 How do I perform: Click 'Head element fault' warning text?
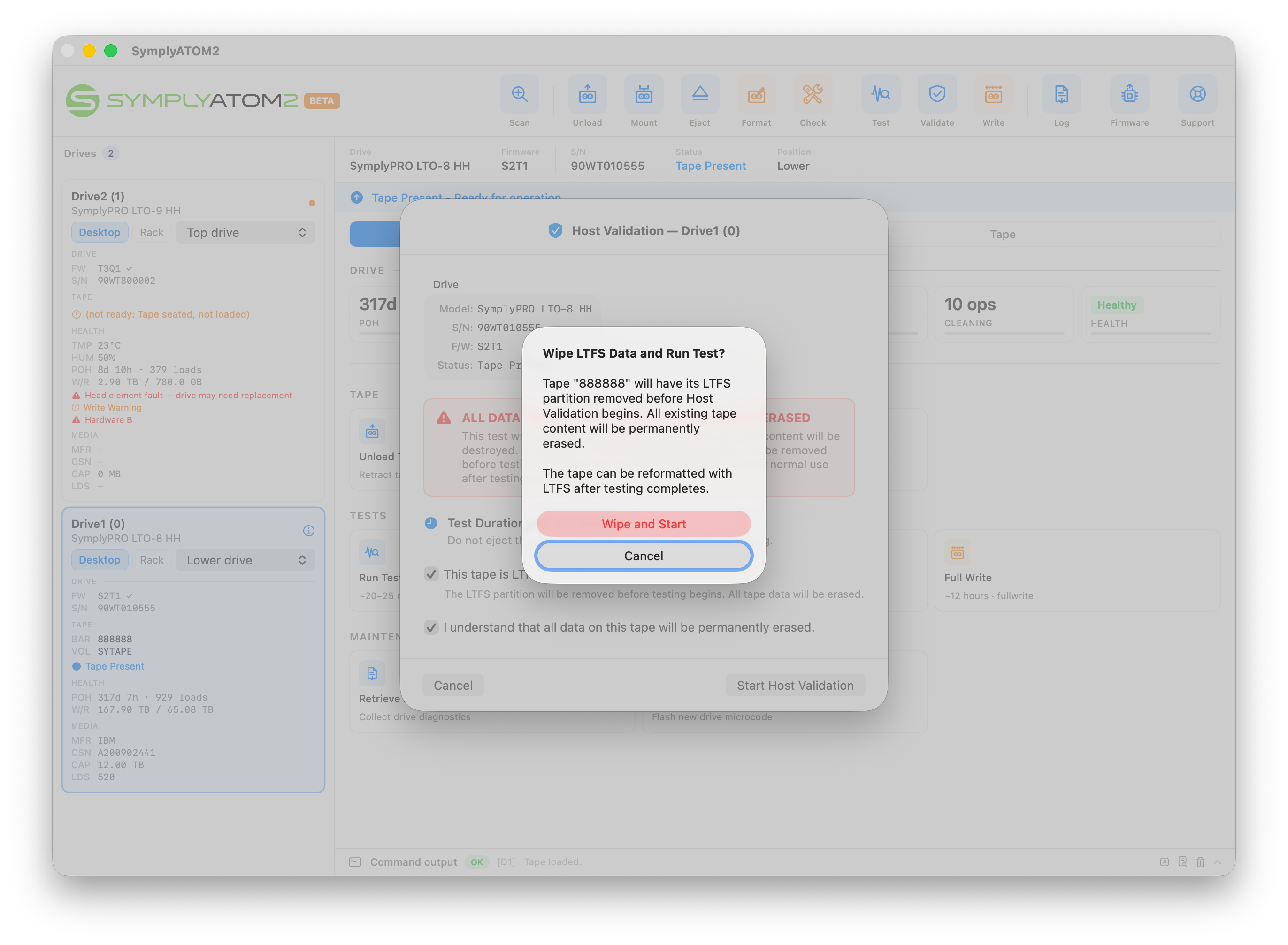click(188, 395)
